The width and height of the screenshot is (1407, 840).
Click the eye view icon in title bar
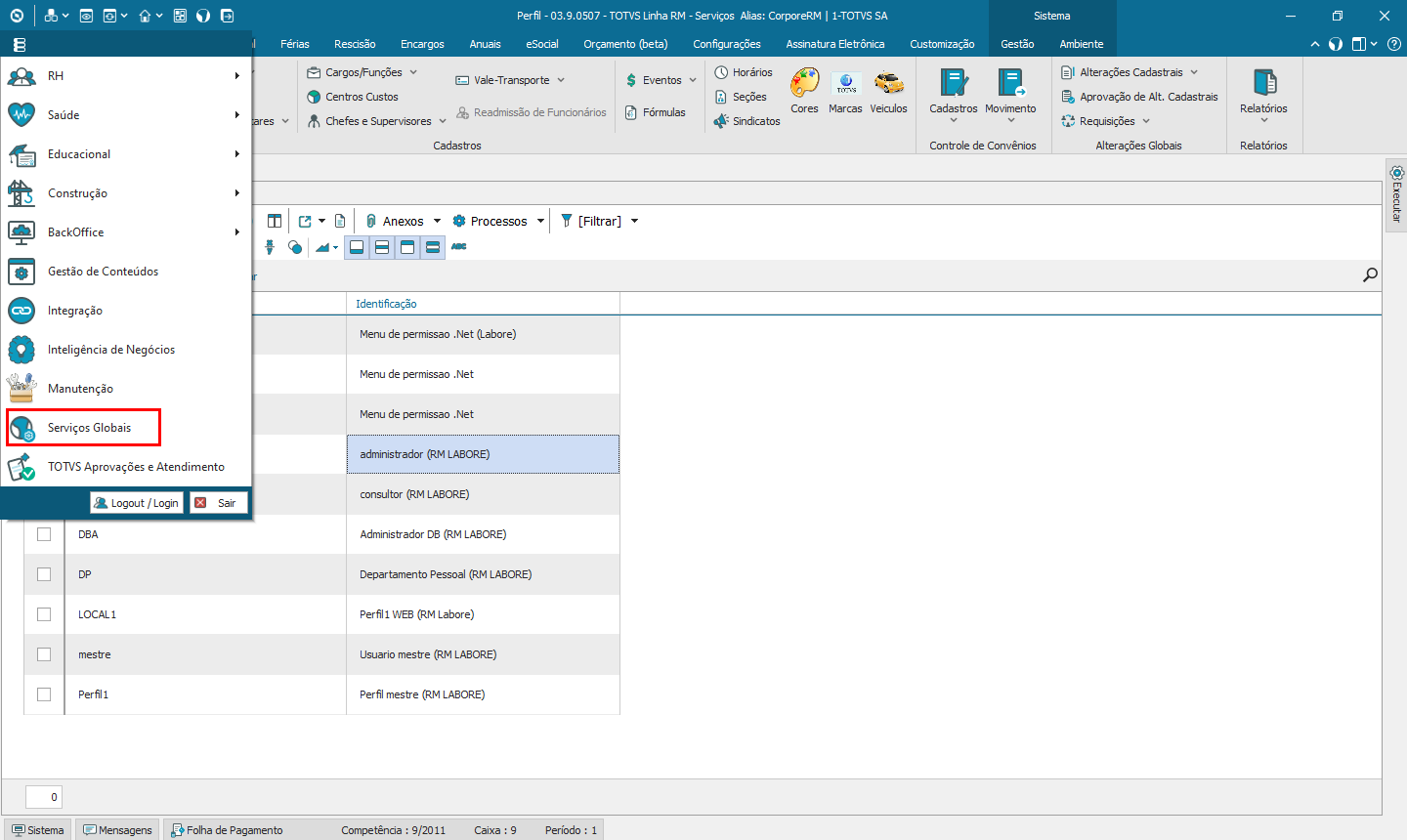[87, 16]
